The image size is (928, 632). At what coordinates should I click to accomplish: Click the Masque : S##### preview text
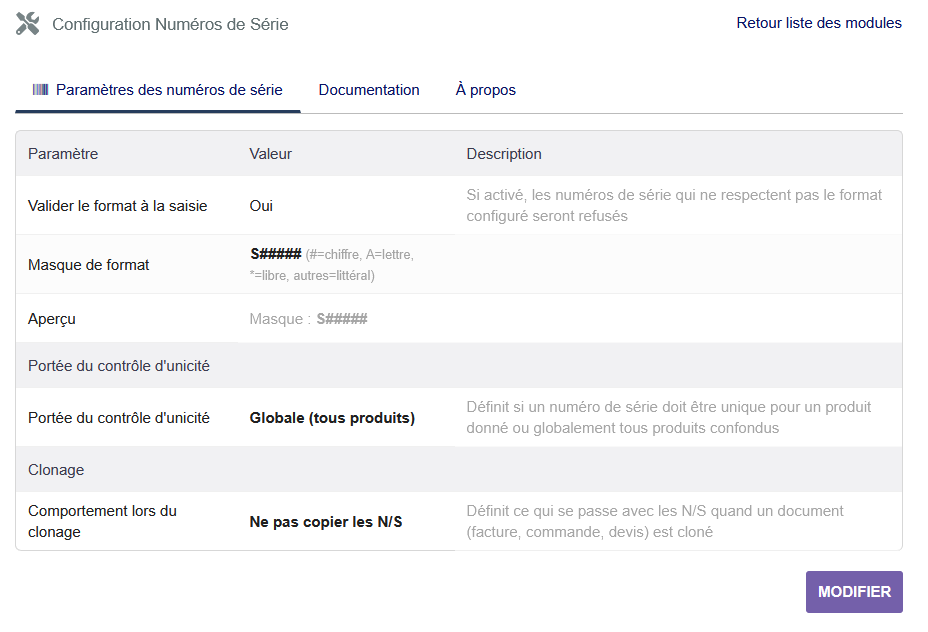pos(308,319)
